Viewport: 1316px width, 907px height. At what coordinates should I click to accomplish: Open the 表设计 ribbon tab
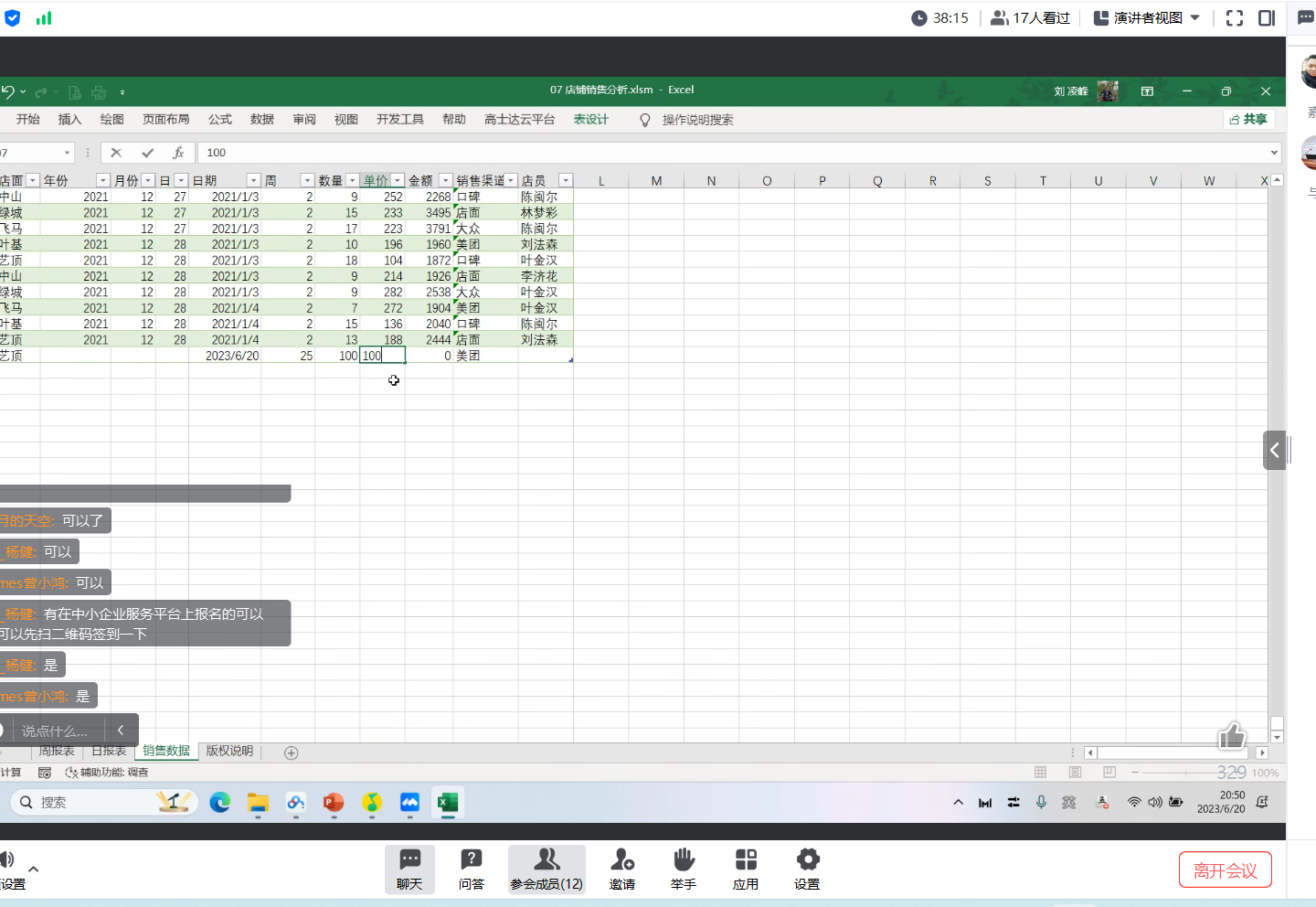pos(591,120)
